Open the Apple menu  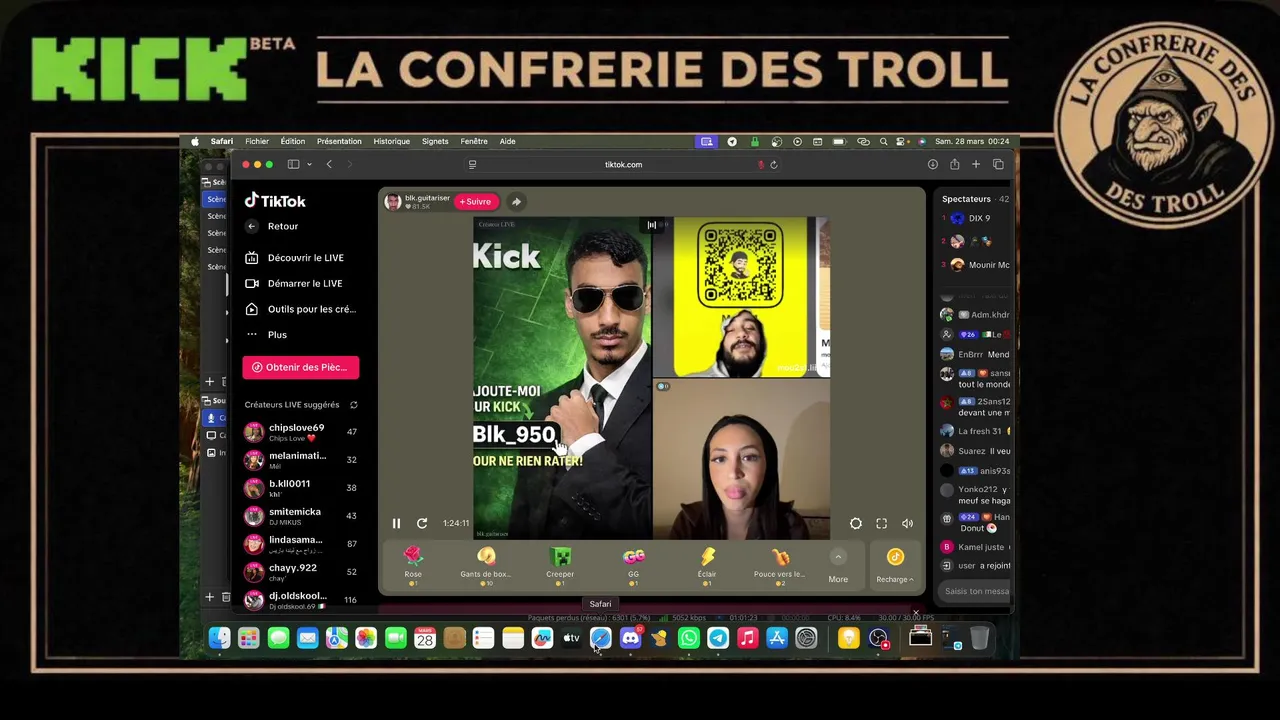[195, 141]
